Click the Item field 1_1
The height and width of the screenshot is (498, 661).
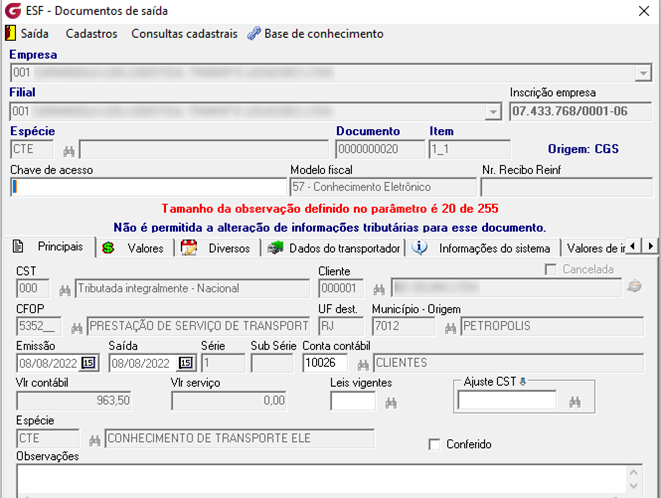[x=470, y=149]
